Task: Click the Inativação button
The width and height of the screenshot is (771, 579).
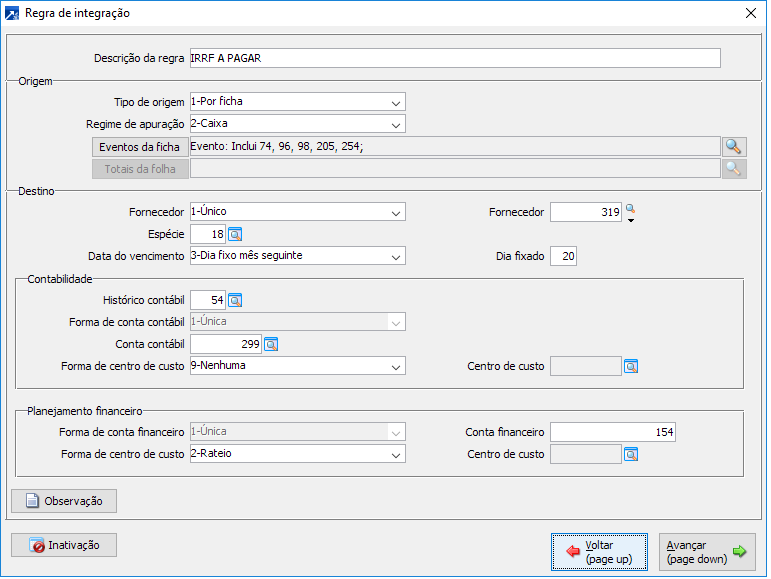Action: pyautogui.click(x=64, y=545)
